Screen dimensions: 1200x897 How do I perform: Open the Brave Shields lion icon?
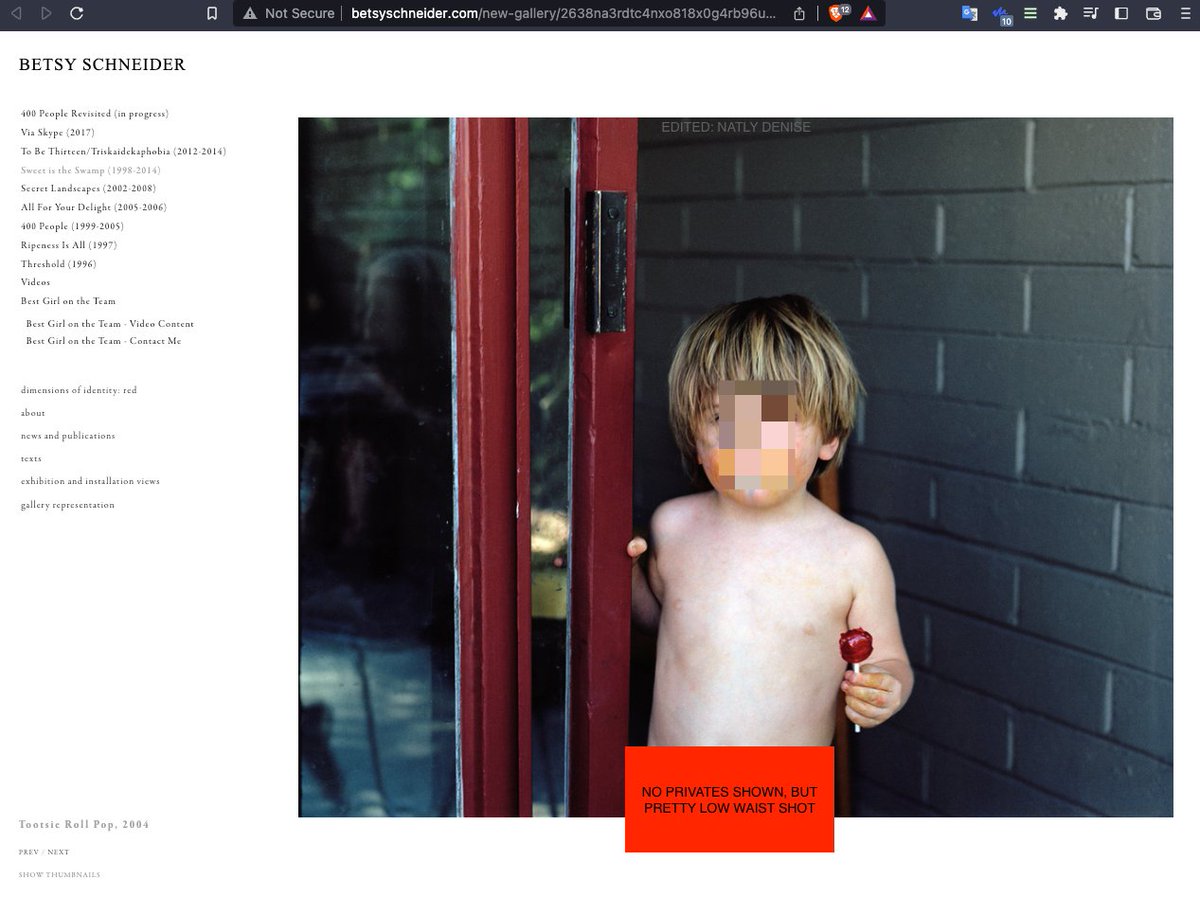[836, 14]
